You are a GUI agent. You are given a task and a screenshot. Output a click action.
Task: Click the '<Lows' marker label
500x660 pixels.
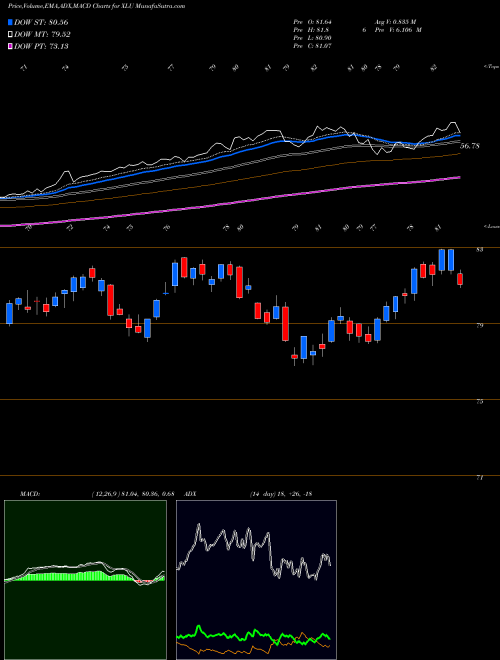491,227
